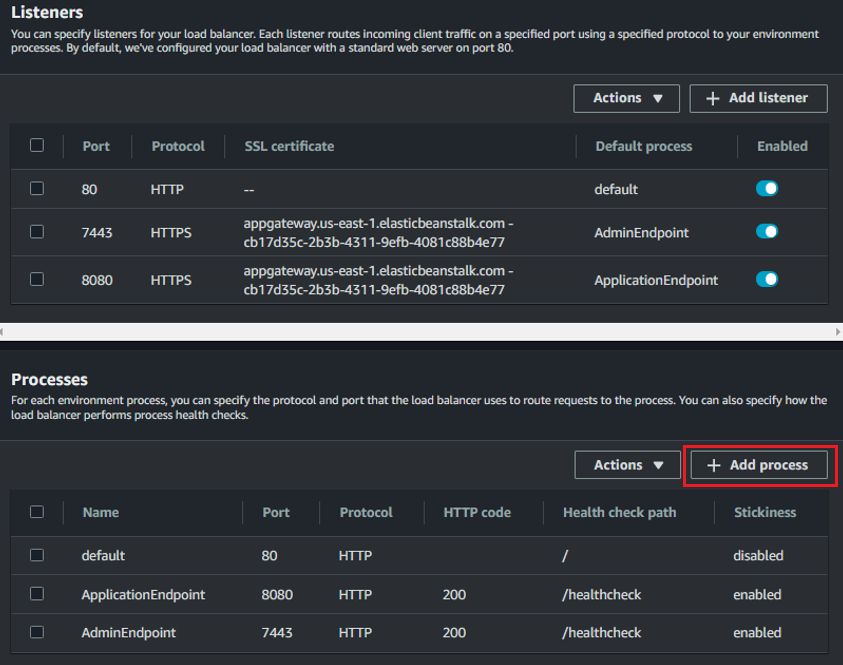This screenshot has width=843, height=665.
Task: Click the horizontal scrollbar between sections
Action: point(421,331)
